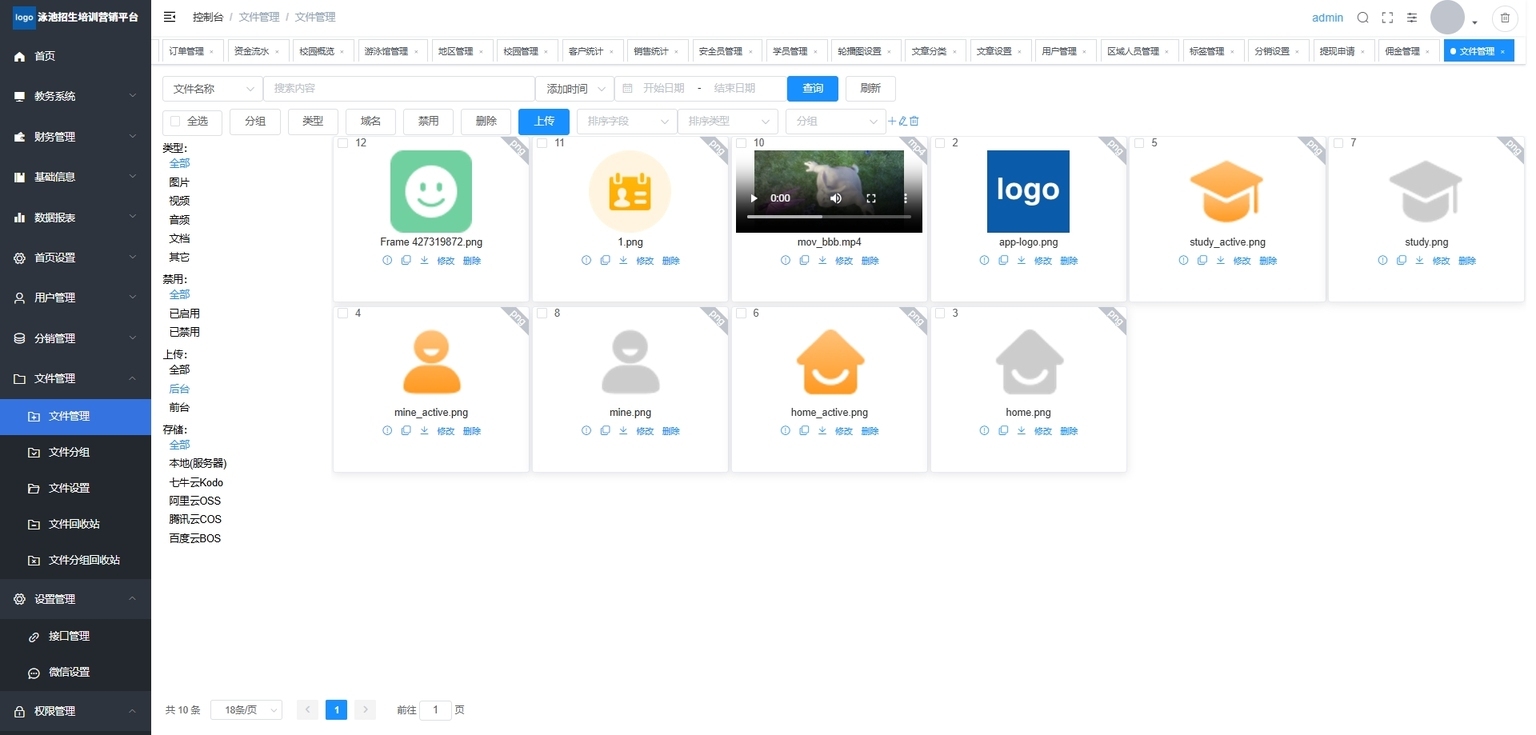Click the download icon under app-logo.png
Viewport: 1536px width, 735px height.
1021,261
